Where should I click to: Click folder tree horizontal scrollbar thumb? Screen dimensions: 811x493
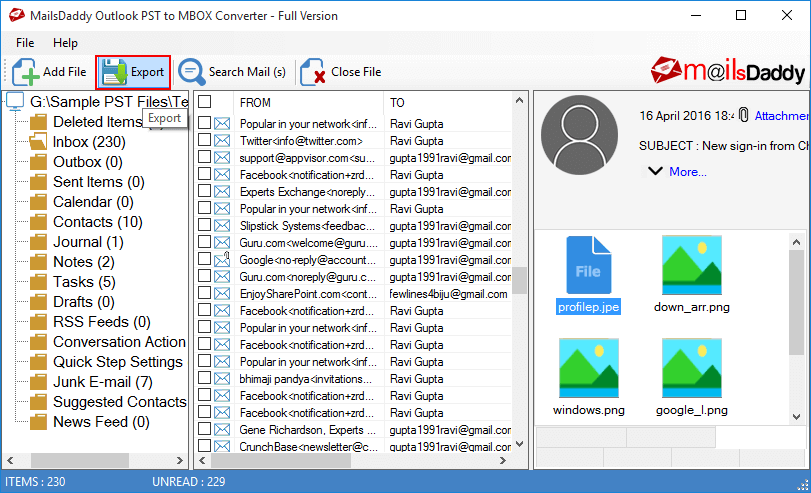[x=80, y=460]
